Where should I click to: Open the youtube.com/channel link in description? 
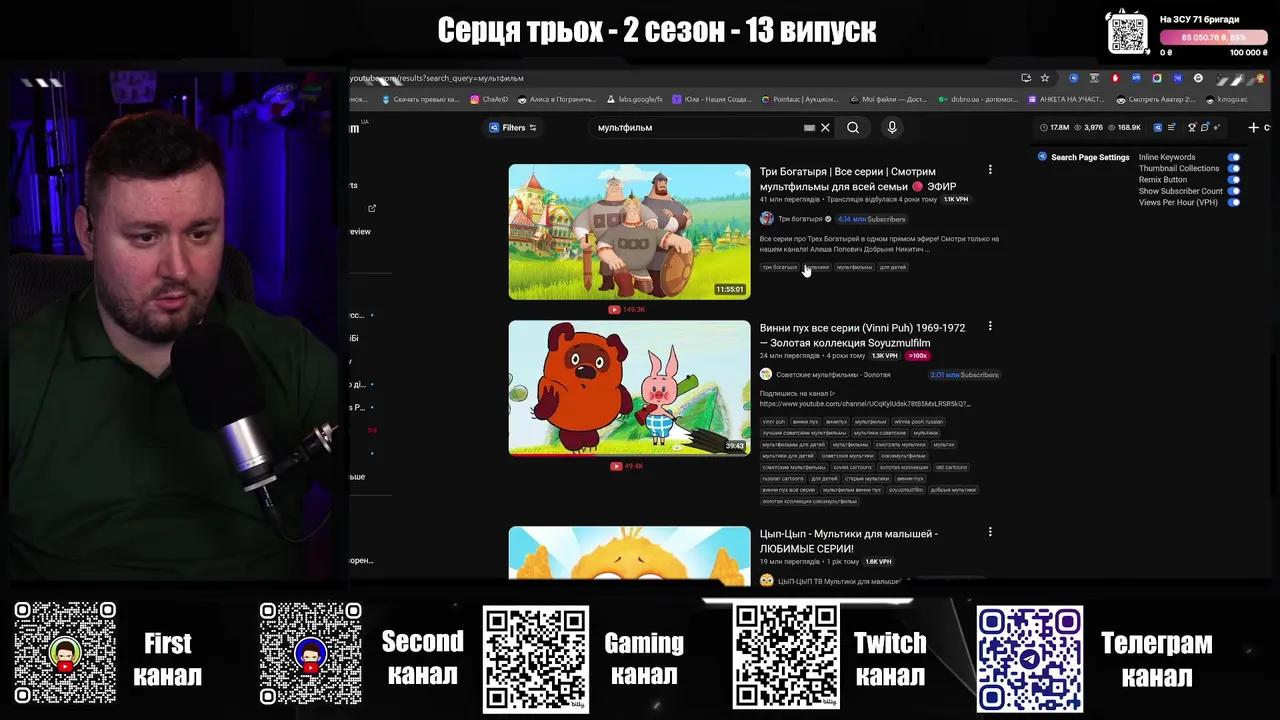865,404
